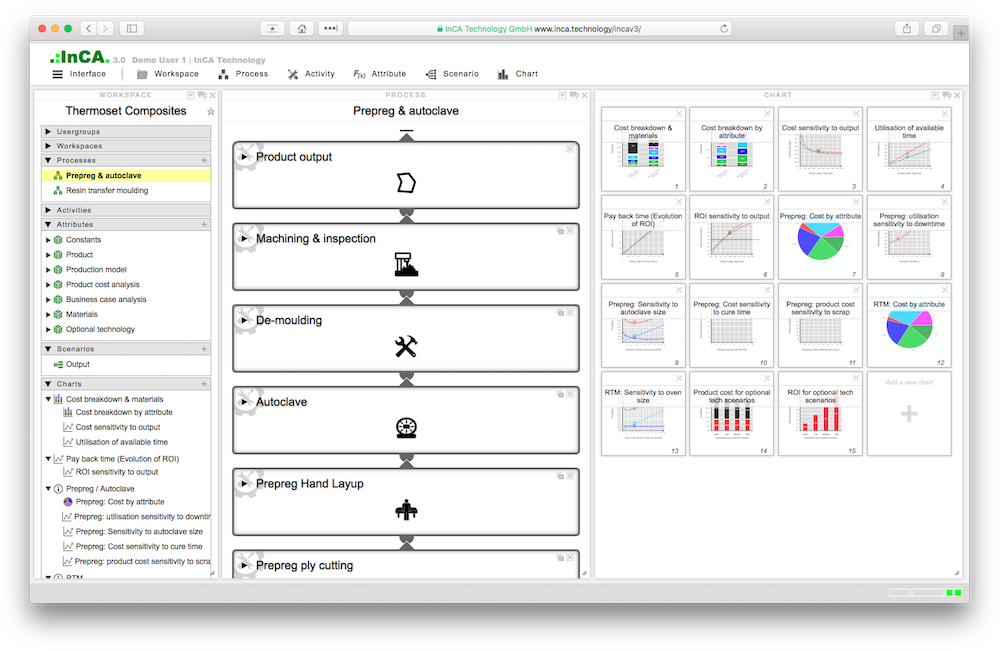Add a new chart tile
The height and width of the screenshot is (651, 1000).
(x=909, y=414)
